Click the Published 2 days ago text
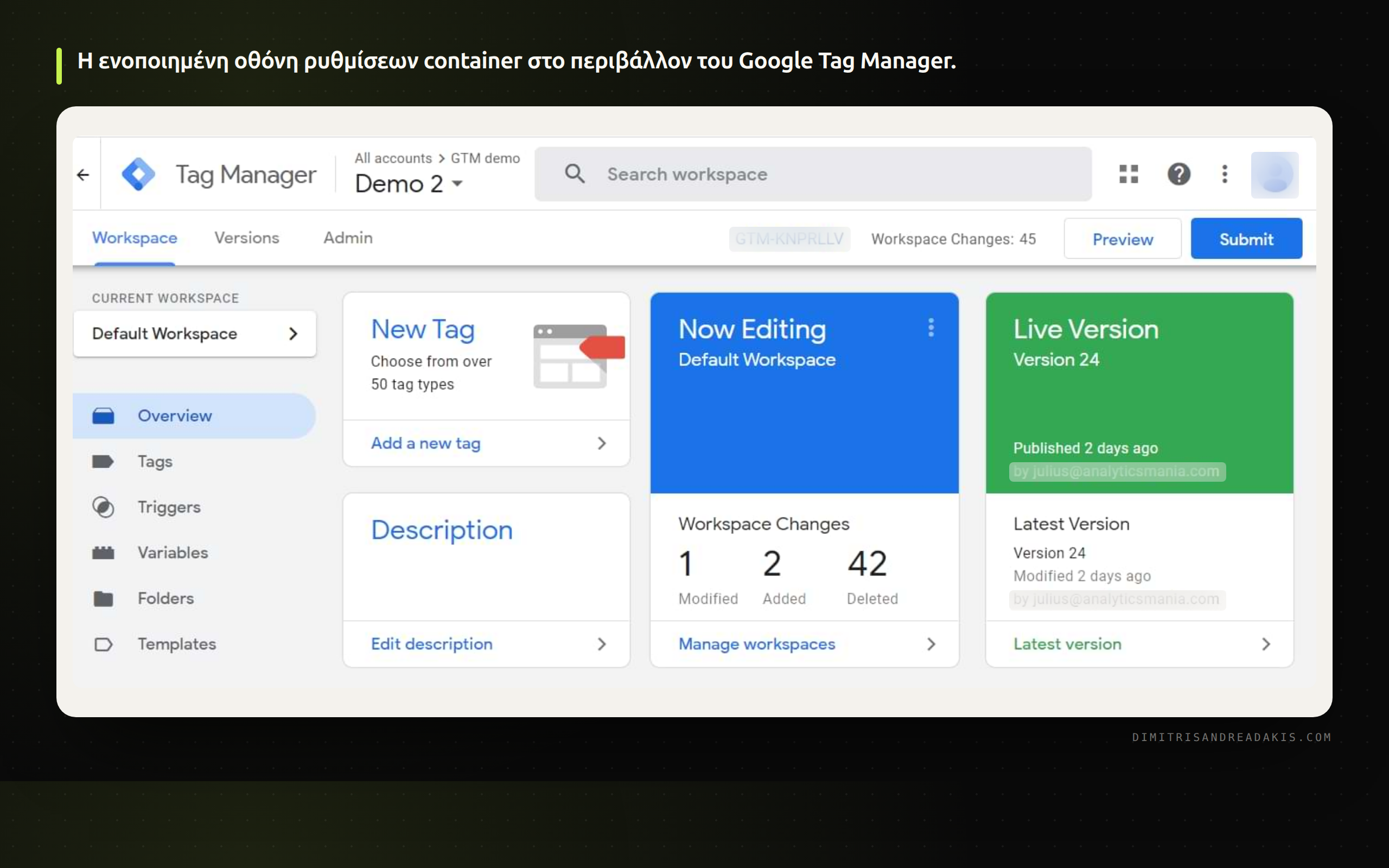This screenshot has height=868, width=1389. pyautogui.click(x=1085, y=448)
